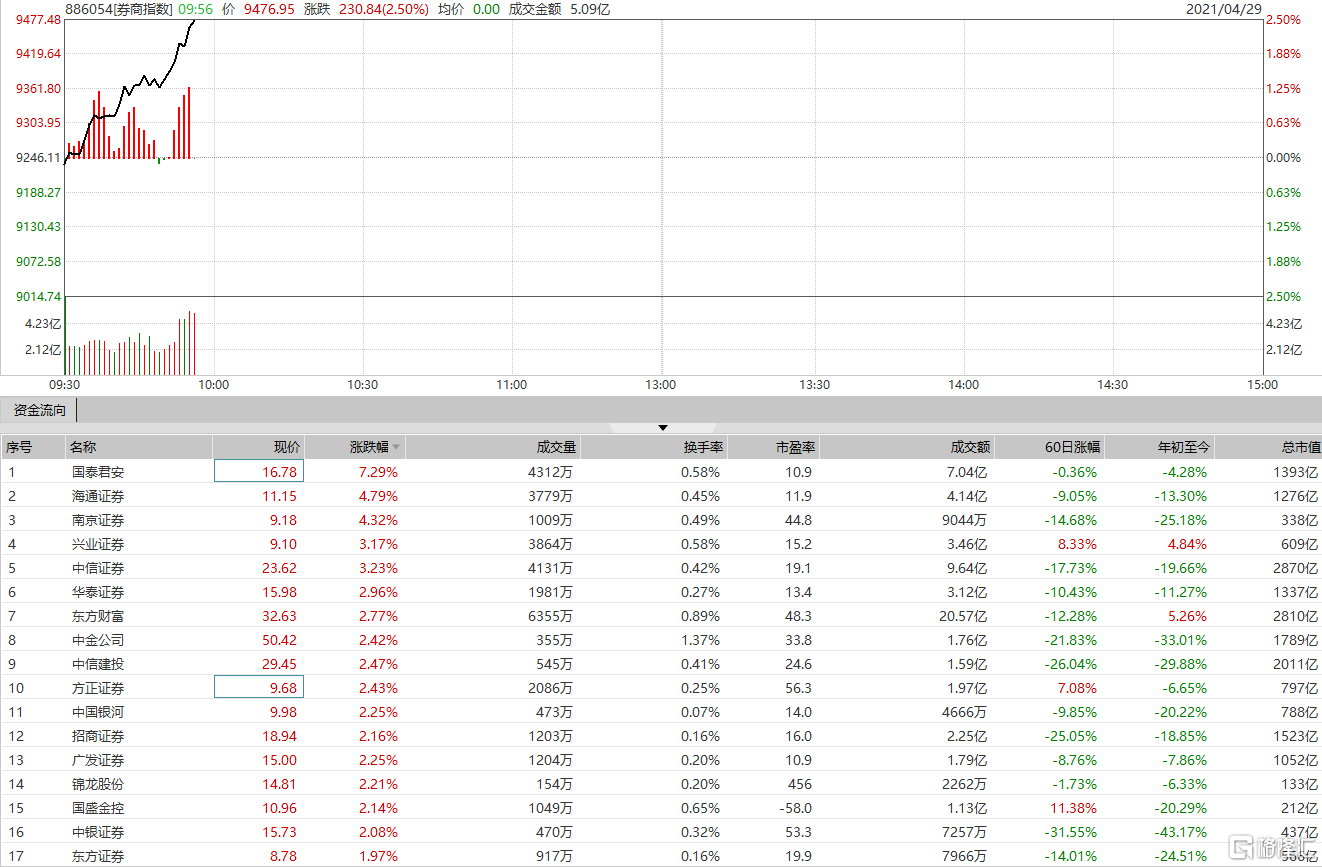Viewport: 1322px width, 867px height.
Task: Select the 东方证券 stock name
Action: point(98,856)
